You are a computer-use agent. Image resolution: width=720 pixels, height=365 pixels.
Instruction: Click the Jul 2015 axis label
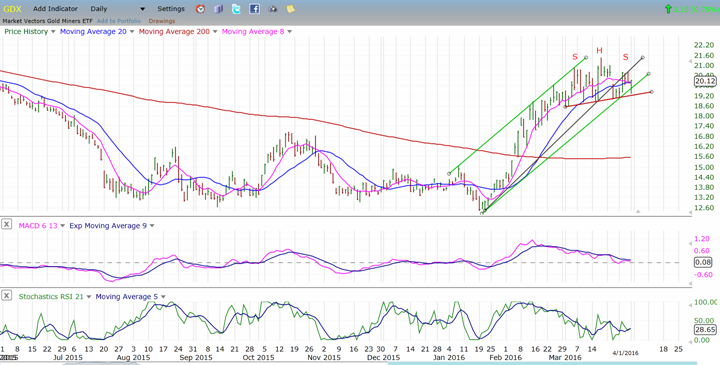[x=68, y=358]
